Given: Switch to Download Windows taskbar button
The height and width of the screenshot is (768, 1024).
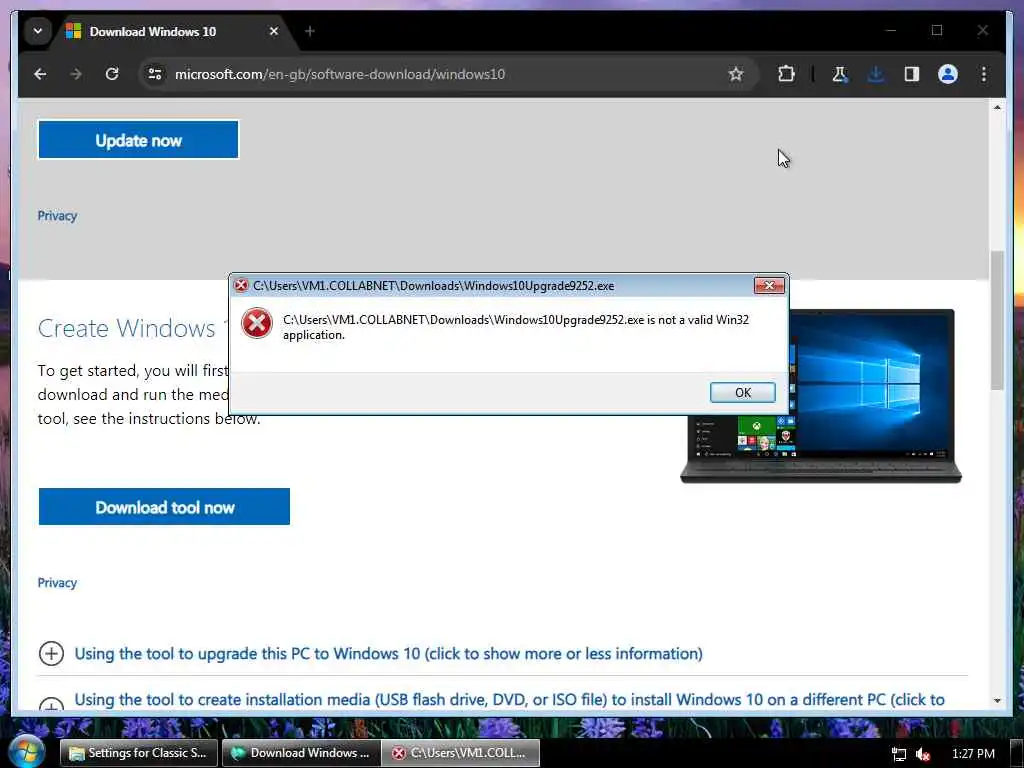Looking at the screenshot, I should tap(302, 753).
